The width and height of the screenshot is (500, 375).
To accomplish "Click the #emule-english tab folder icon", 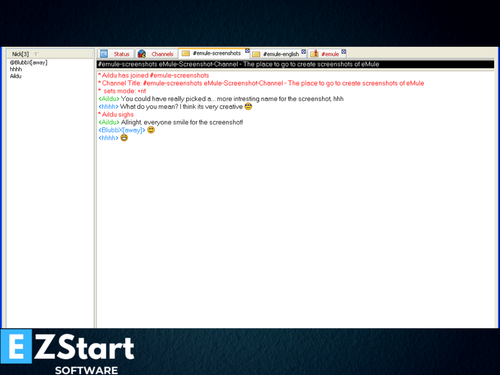I will [256, 54].
